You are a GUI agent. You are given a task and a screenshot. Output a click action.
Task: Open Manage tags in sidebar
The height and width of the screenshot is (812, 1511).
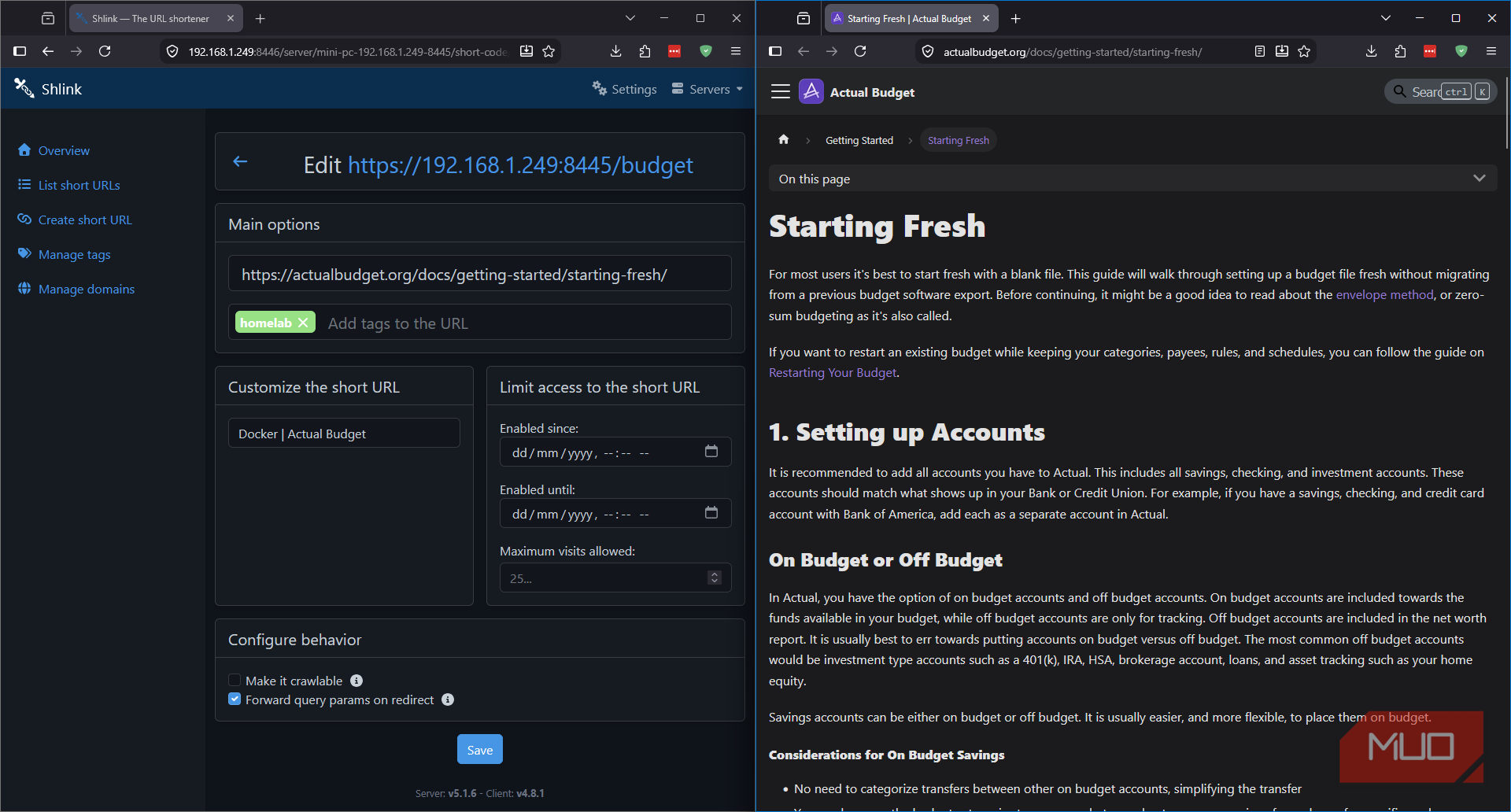point(65,254)
